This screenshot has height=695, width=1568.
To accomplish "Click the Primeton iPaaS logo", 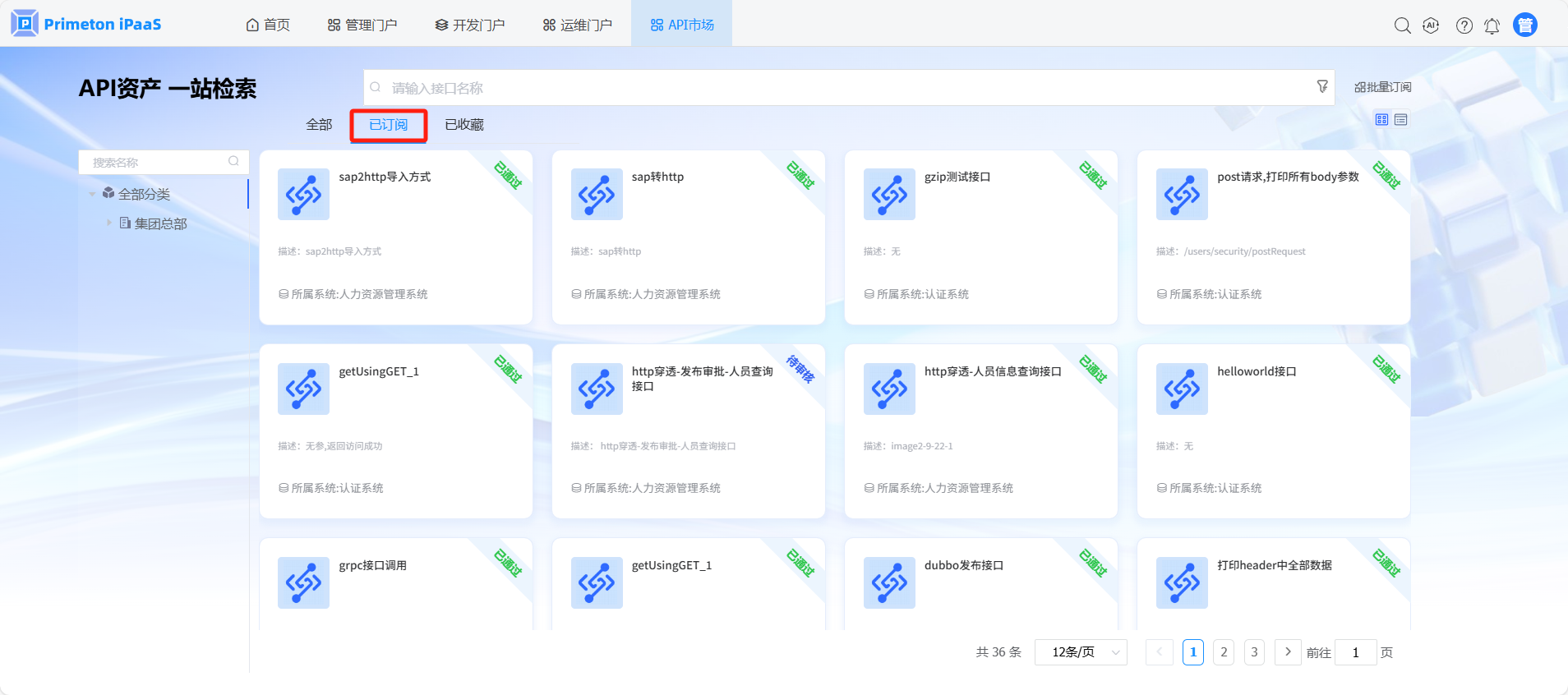I will click(x=86, y=24).
